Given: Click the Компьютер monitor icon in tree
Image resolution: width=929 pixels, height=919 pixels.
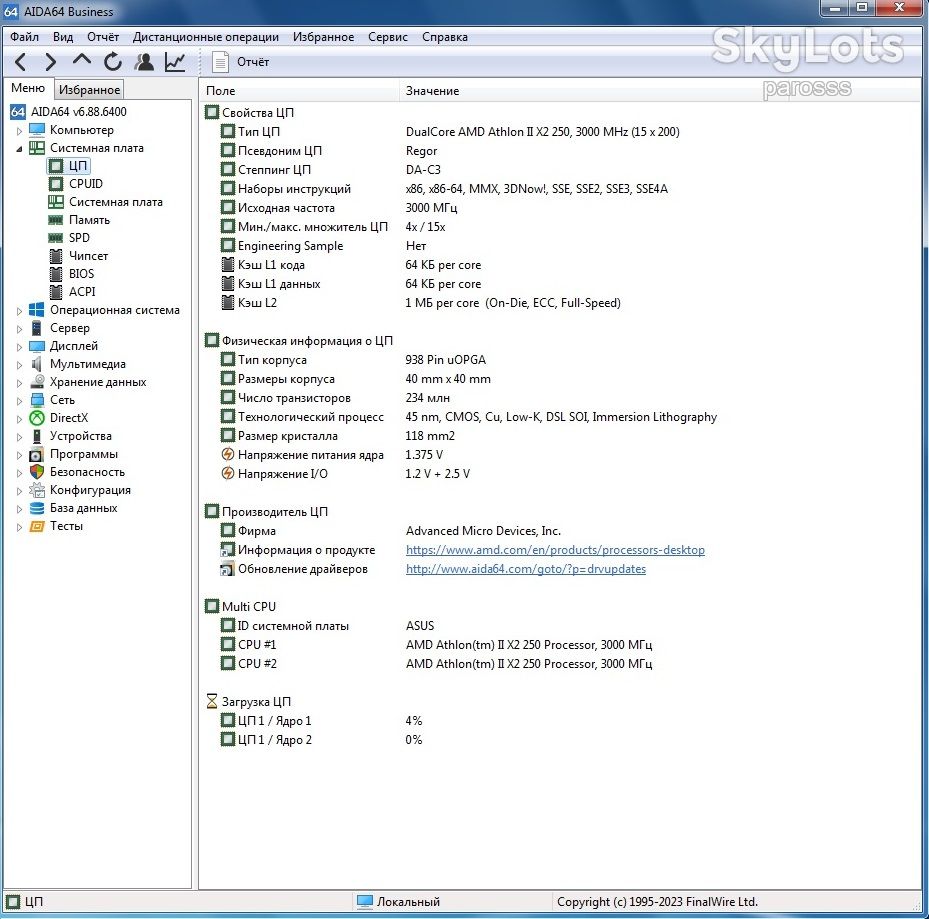Looking at the screenshot, I should (37, 130).
